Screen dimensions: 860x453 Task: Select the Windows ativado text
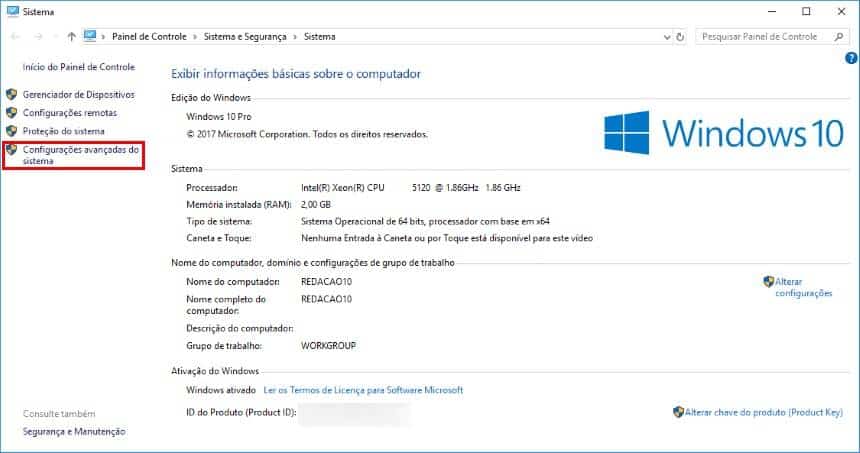(221, 390)
